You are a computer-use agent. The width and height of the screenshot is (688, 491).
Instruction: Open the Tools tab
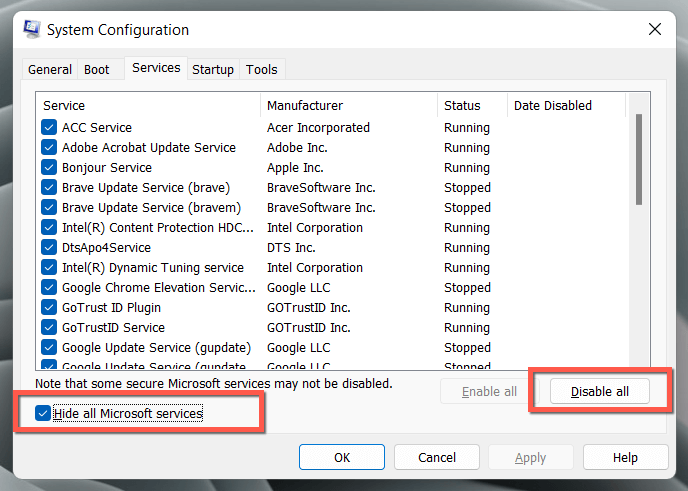coord(262,69)
